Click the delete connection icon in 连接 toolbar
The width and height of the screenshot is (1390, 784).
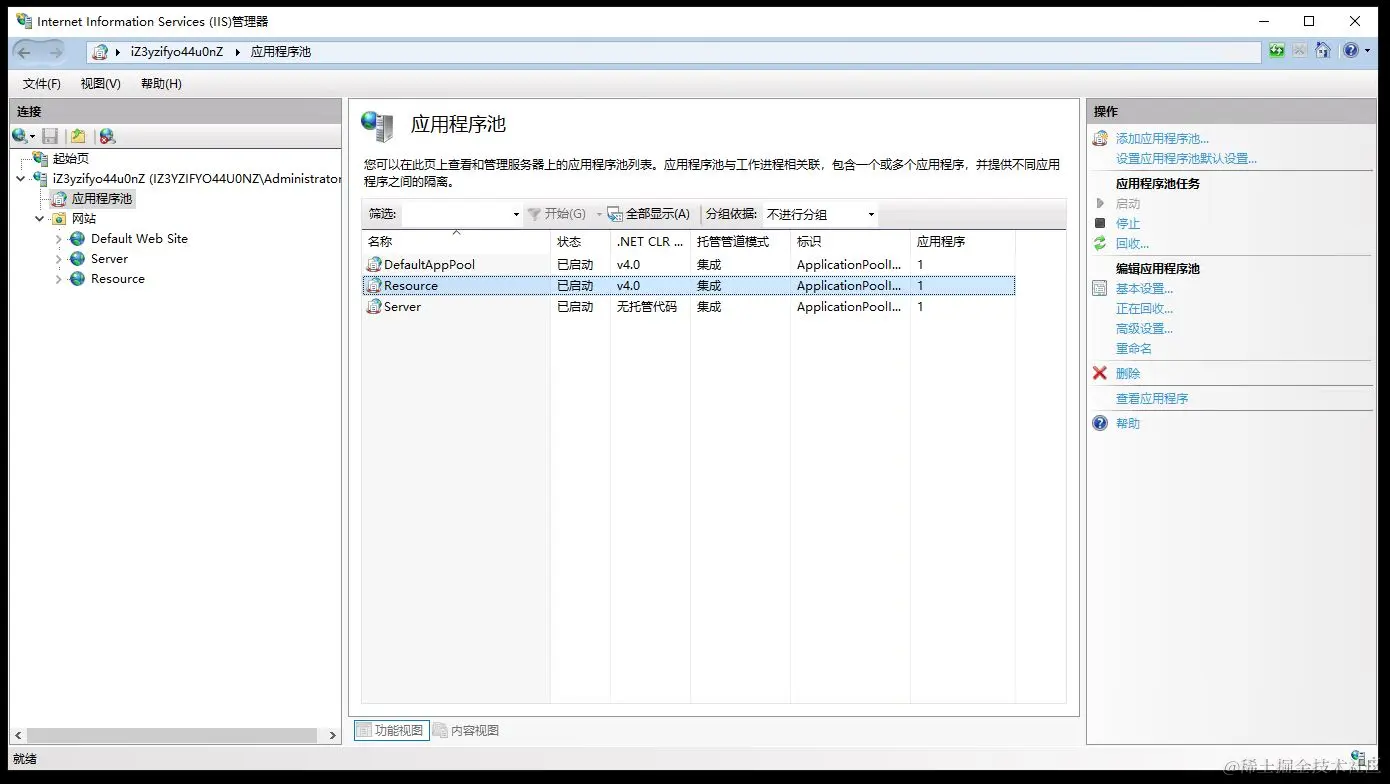pos(107,136)
